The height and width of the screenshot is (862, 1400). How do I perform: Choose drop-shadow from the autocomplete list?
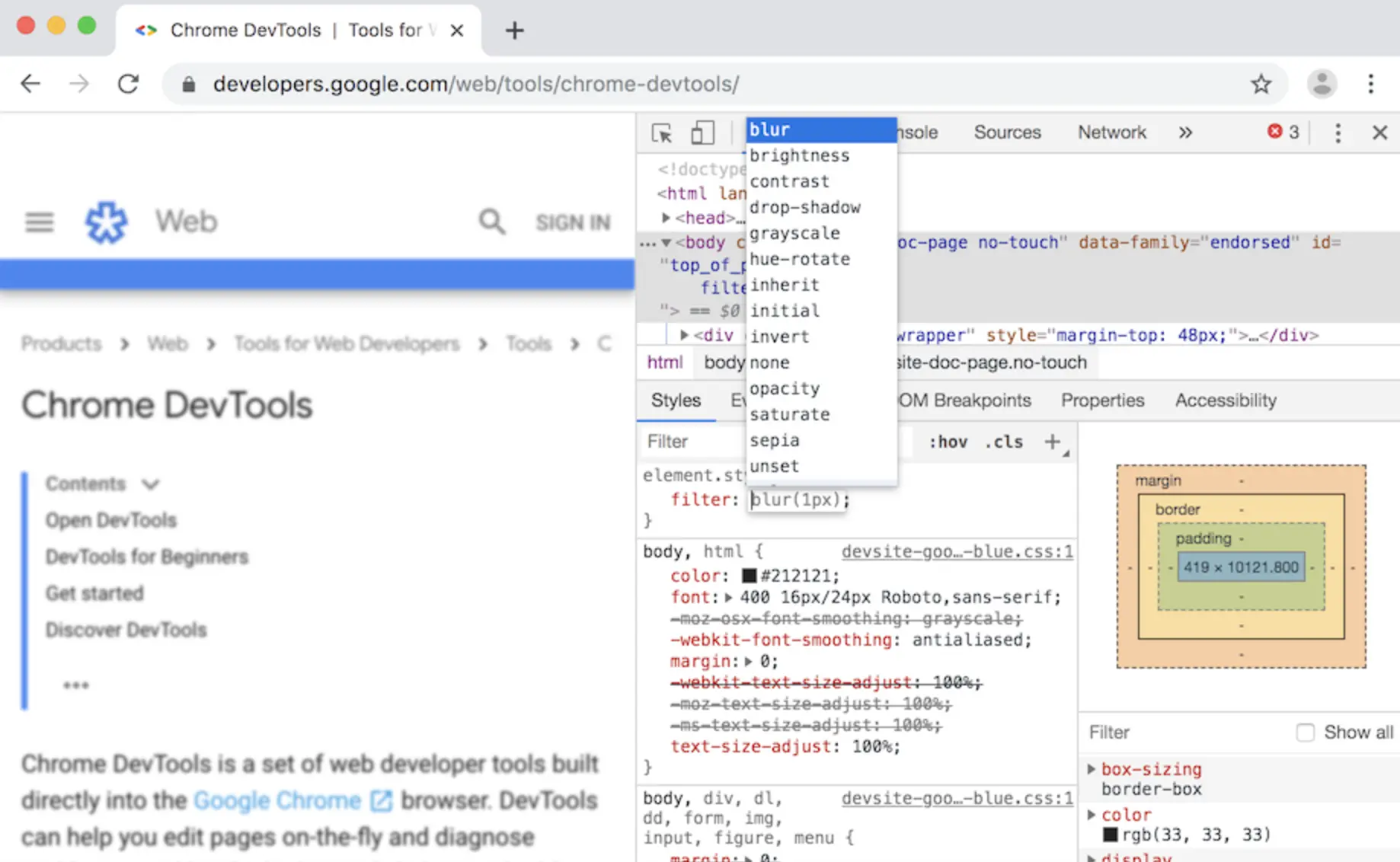(821, 207)
